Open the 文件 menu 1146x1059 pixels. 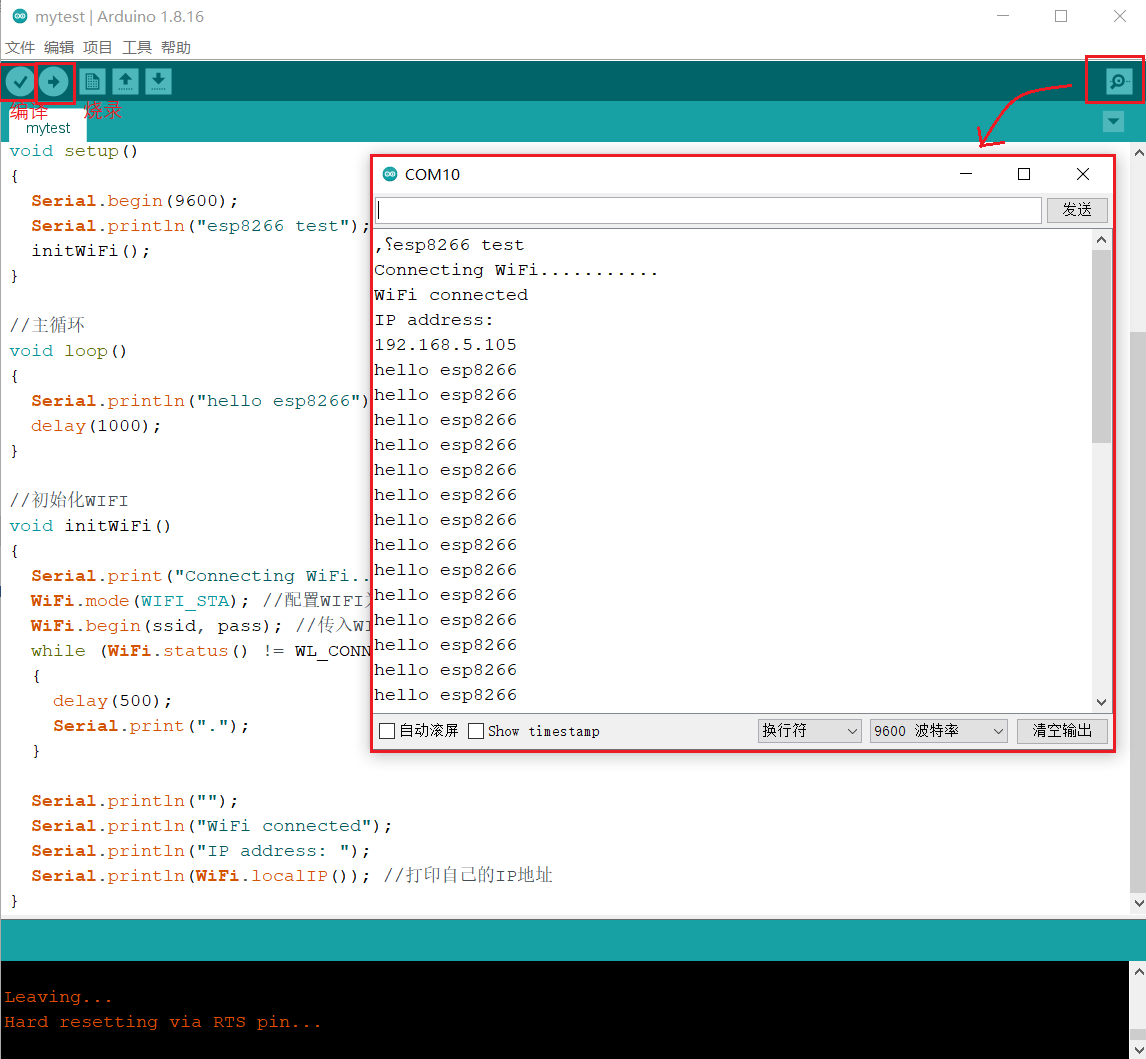pos(20,48)
